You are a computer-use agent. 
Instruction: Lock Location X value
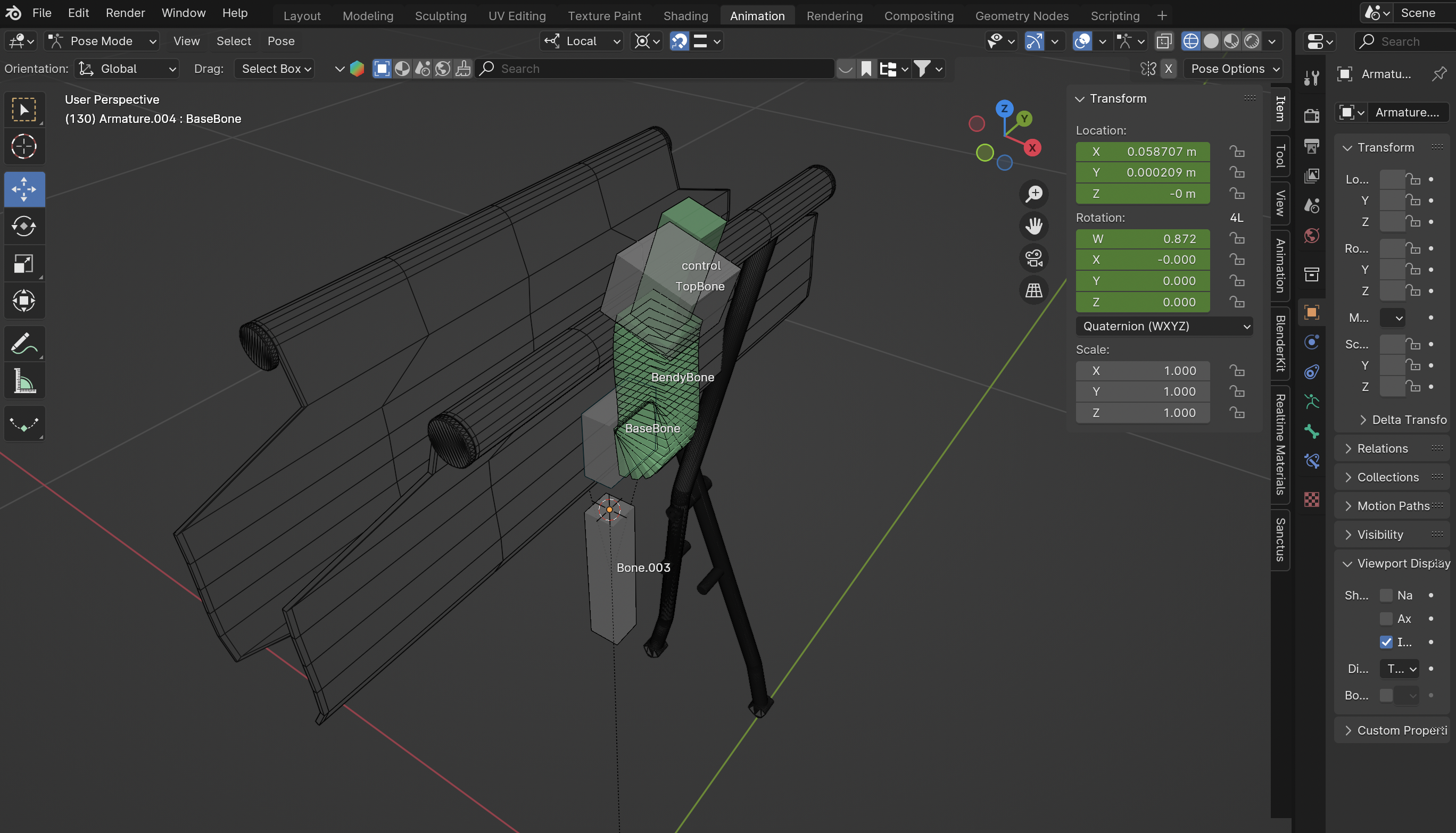[1237, 152]
